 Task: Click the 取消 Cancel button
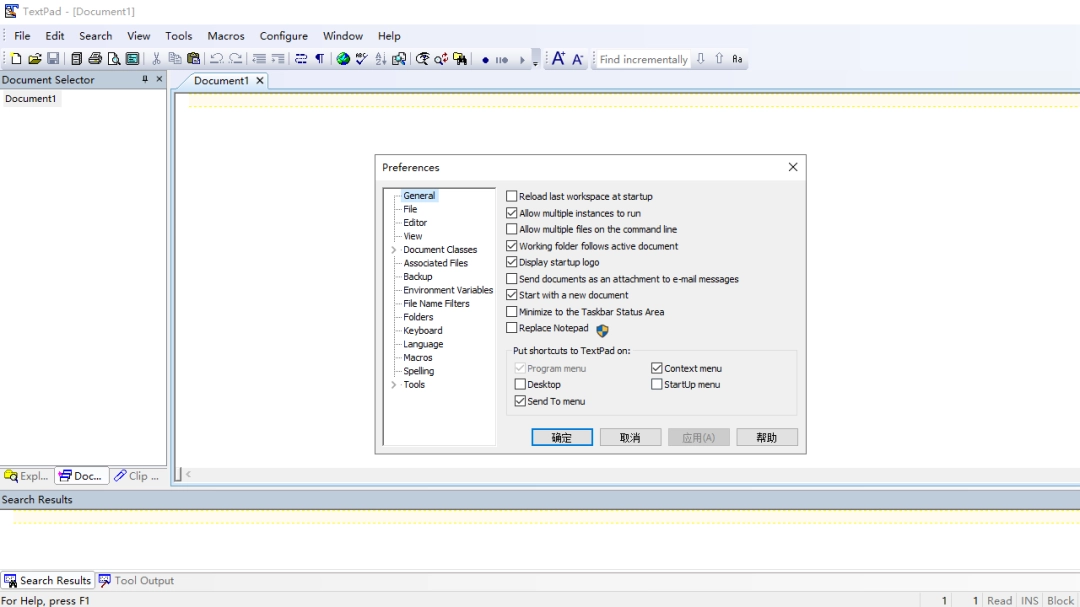[x=630, y=438]
